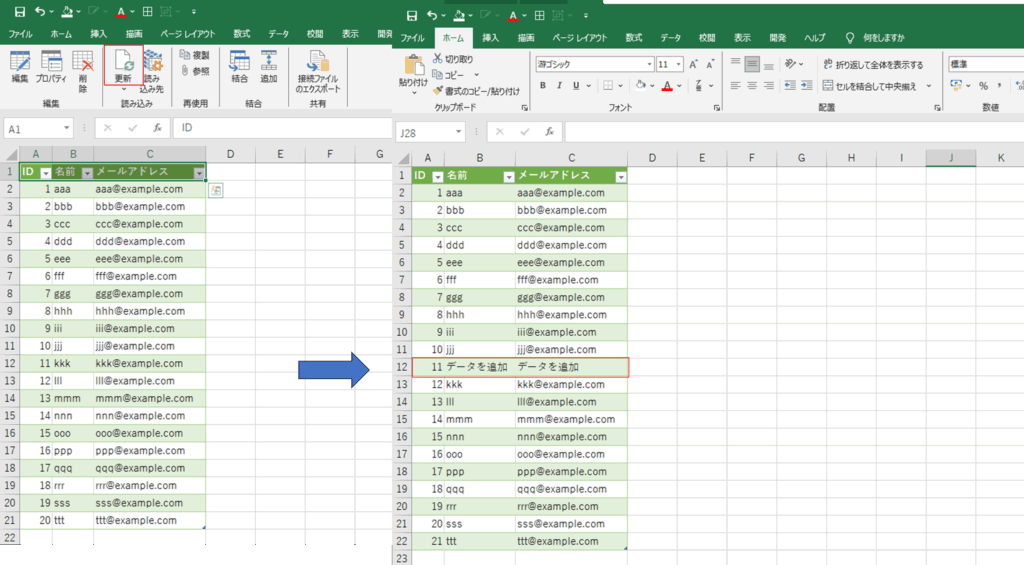
Task: Click 結合 (Merge) queries icon in left window
Action: tap(240, 67)
